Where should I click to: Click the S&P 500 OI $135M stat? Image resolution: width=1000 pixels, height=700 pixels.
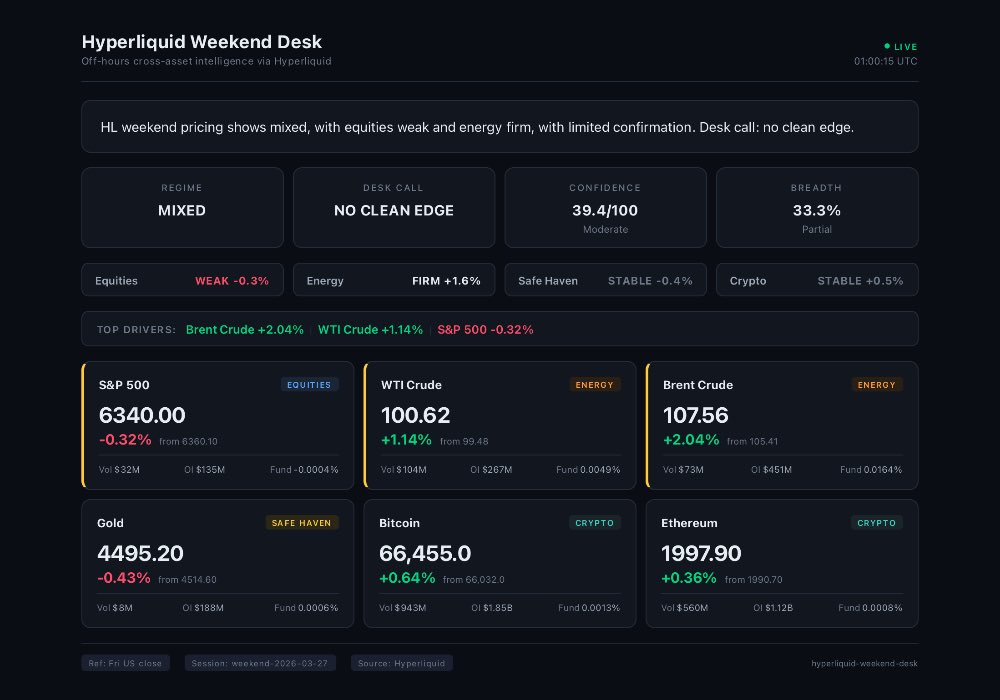(x=204, y=470)
